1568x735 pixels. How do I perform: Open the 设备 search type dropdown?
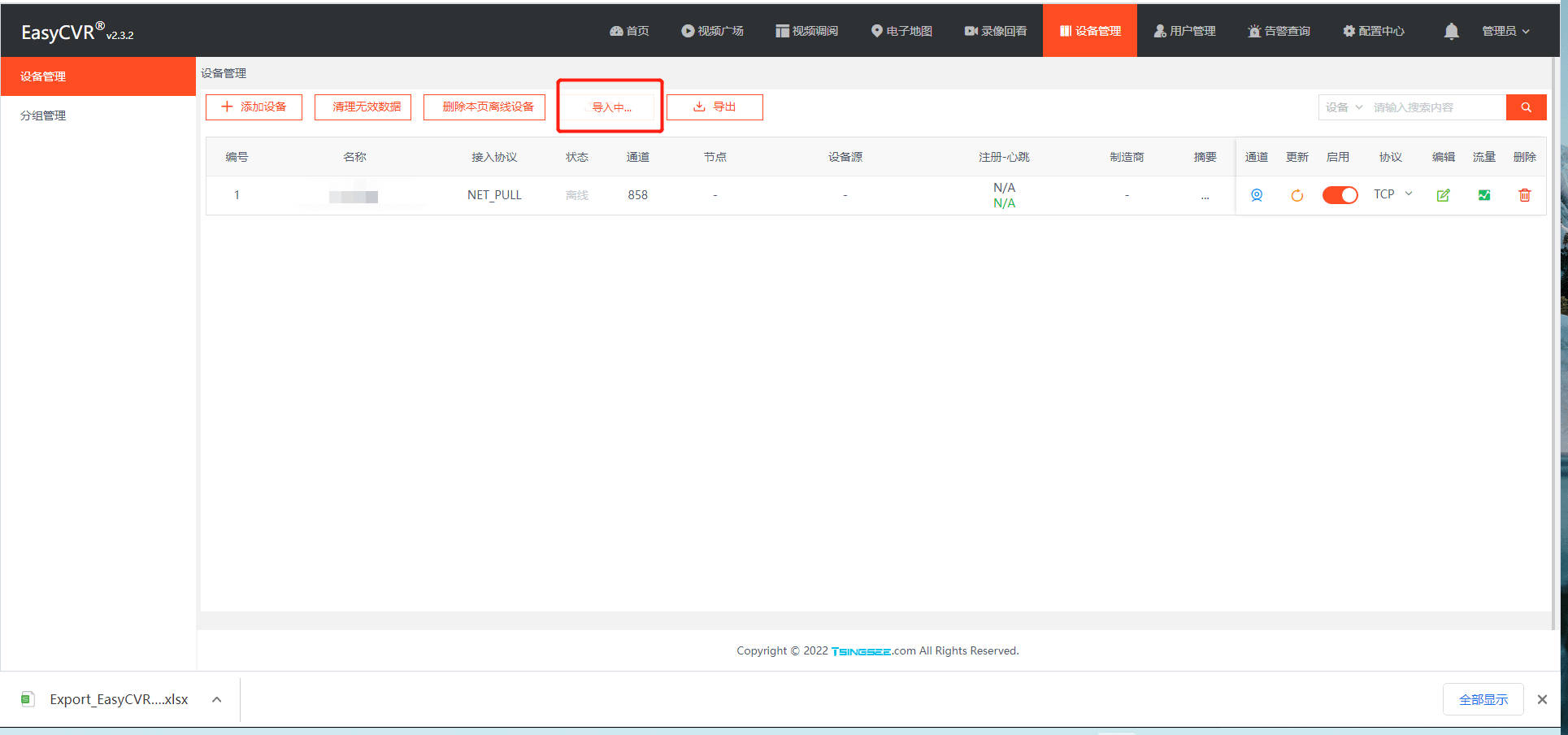click(x=1344, y=107)
